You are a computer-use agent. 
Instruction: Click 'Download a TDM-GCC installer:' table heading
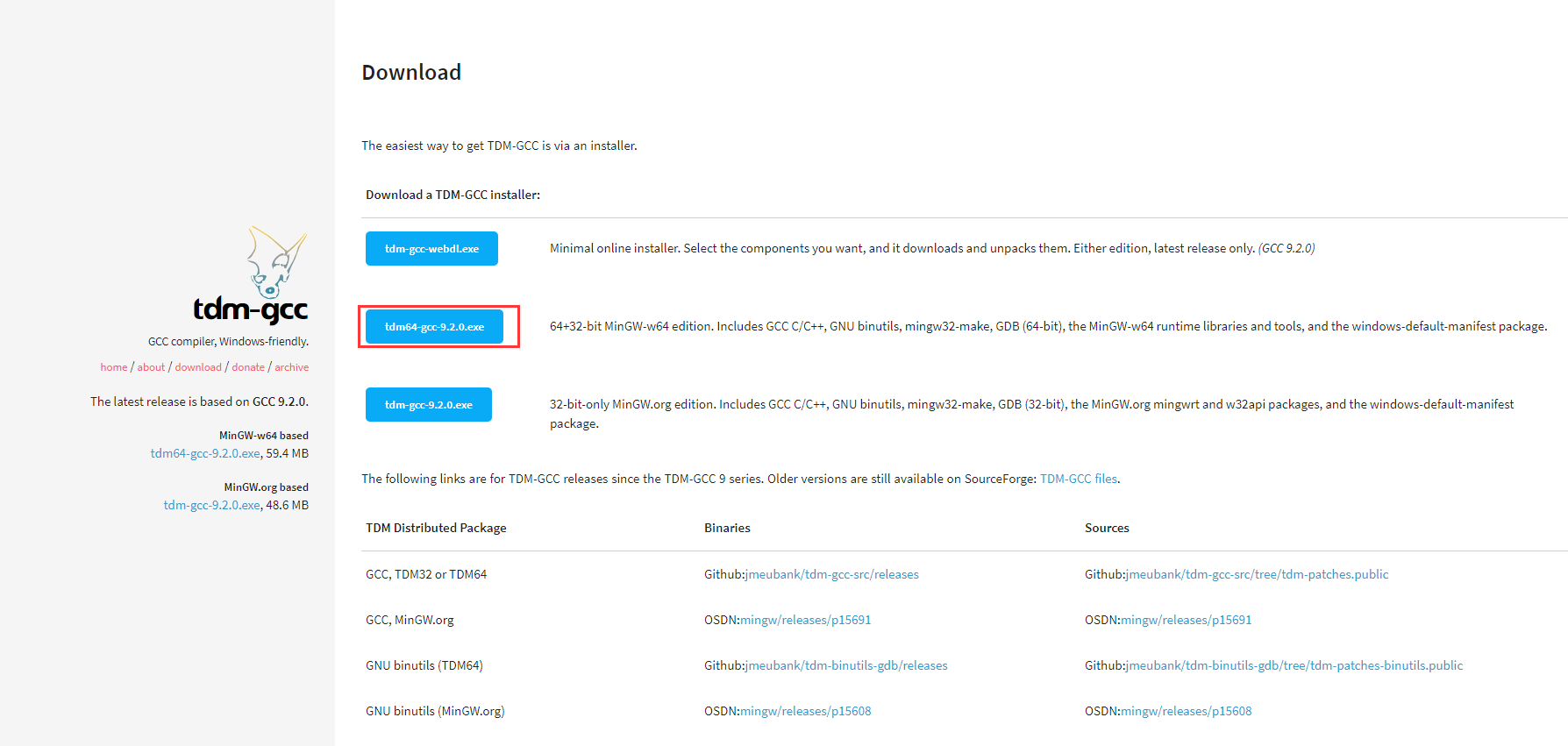[453, 195]
